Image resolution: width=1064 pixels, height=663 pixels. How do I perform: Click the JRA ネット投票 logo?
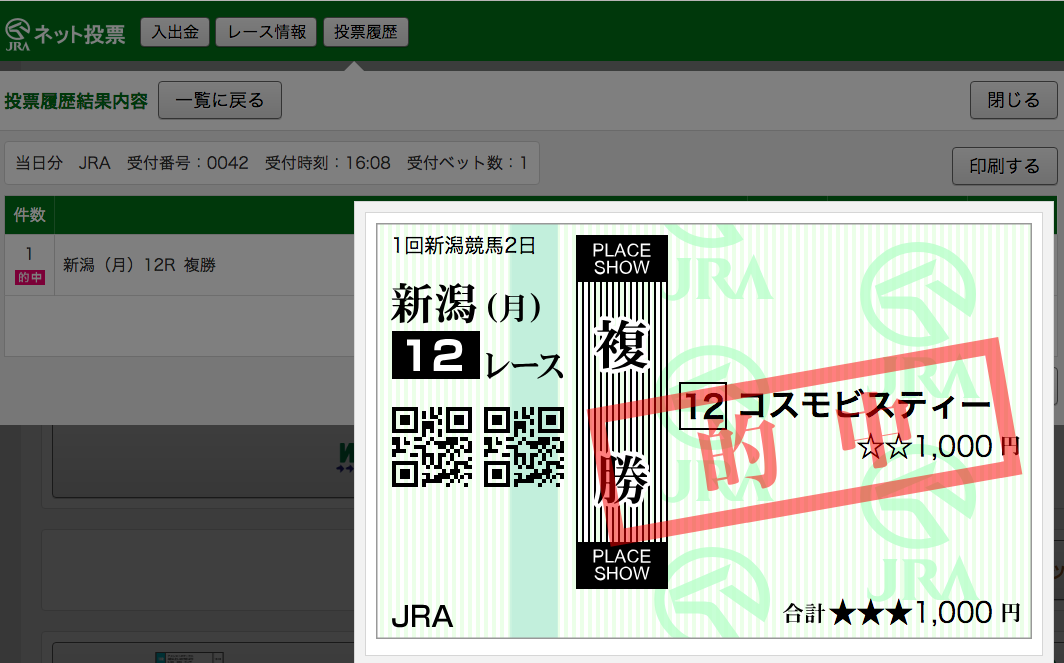[x=65, y=34]
